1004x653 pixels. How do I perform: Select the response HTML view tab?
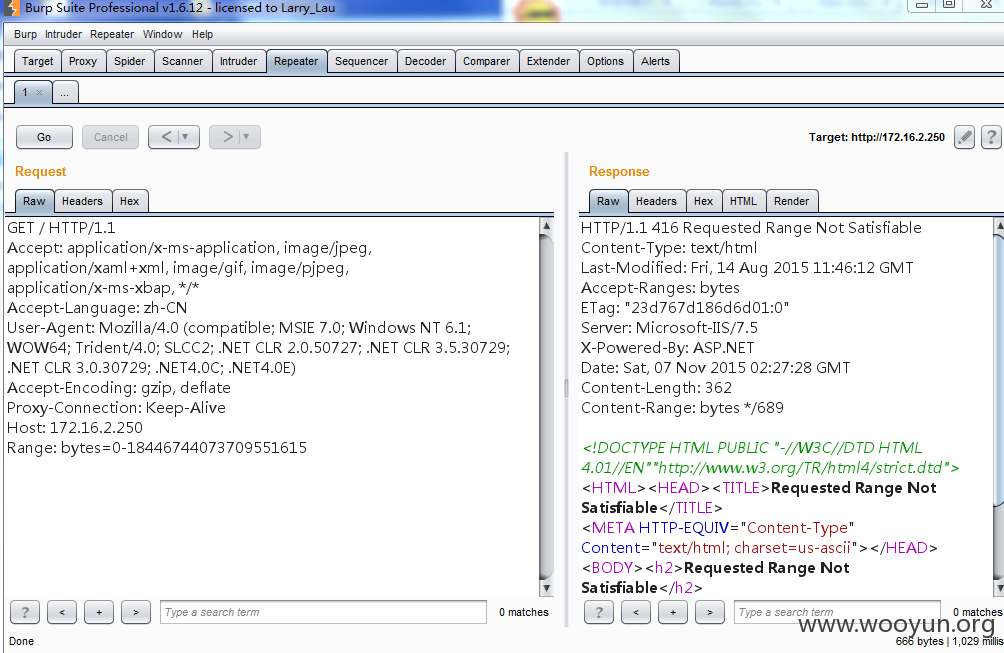point(743,201)
